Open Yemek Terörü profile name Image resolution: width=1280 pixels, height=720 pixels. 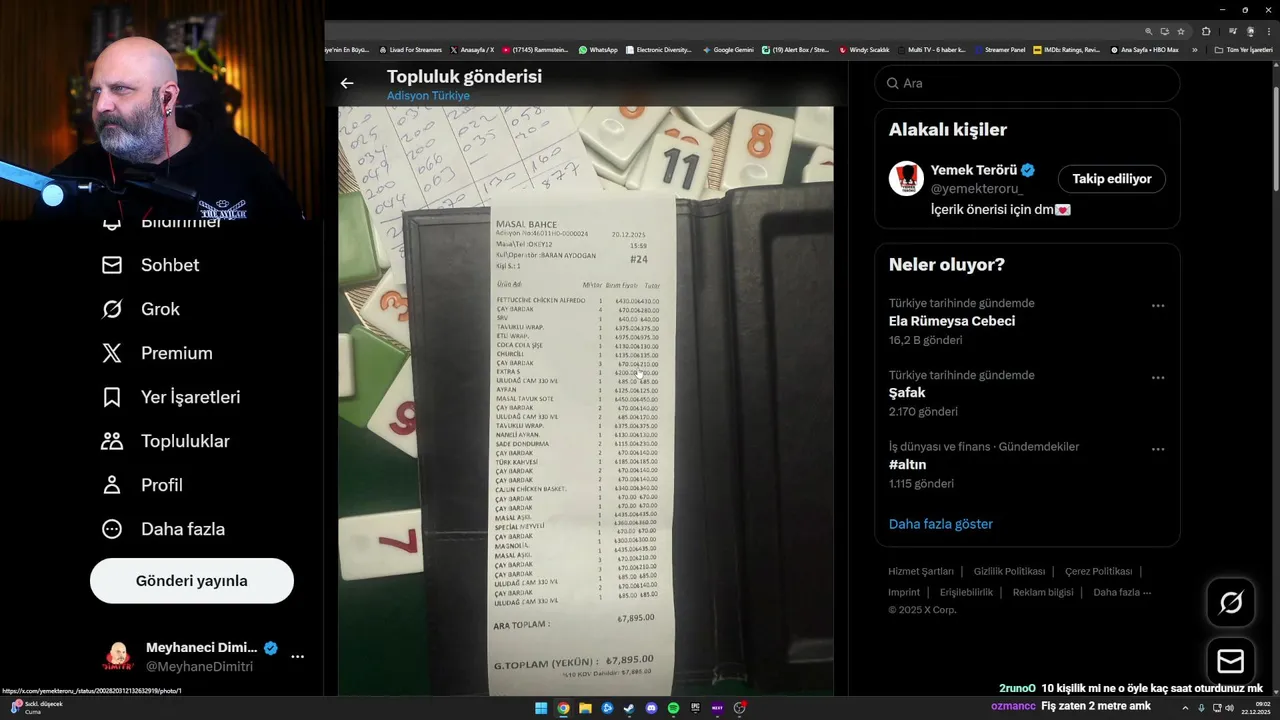click(974, 170)
